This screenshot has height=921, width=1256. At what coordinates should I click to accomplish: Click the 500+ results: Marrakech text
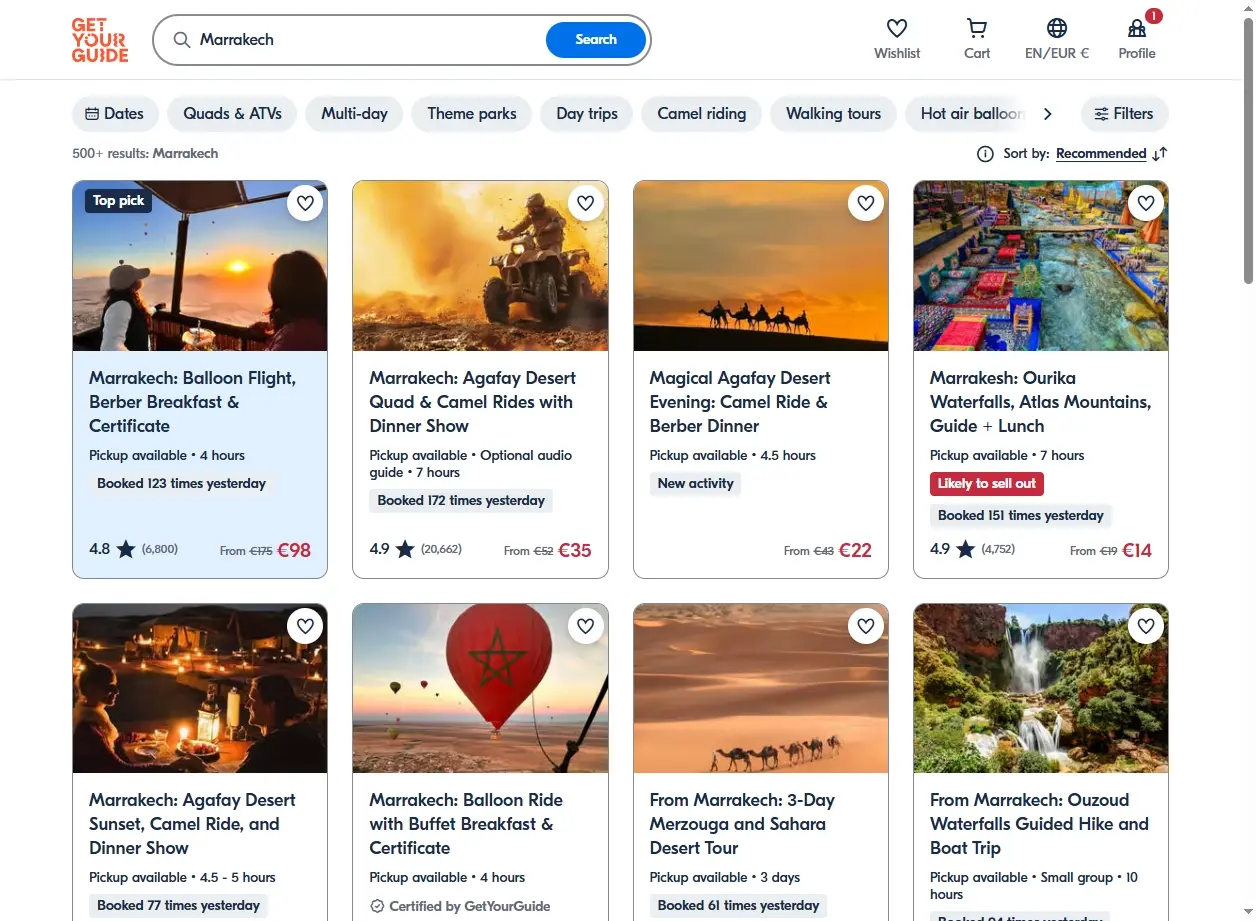pyautogui.click(x=145, y=154)
